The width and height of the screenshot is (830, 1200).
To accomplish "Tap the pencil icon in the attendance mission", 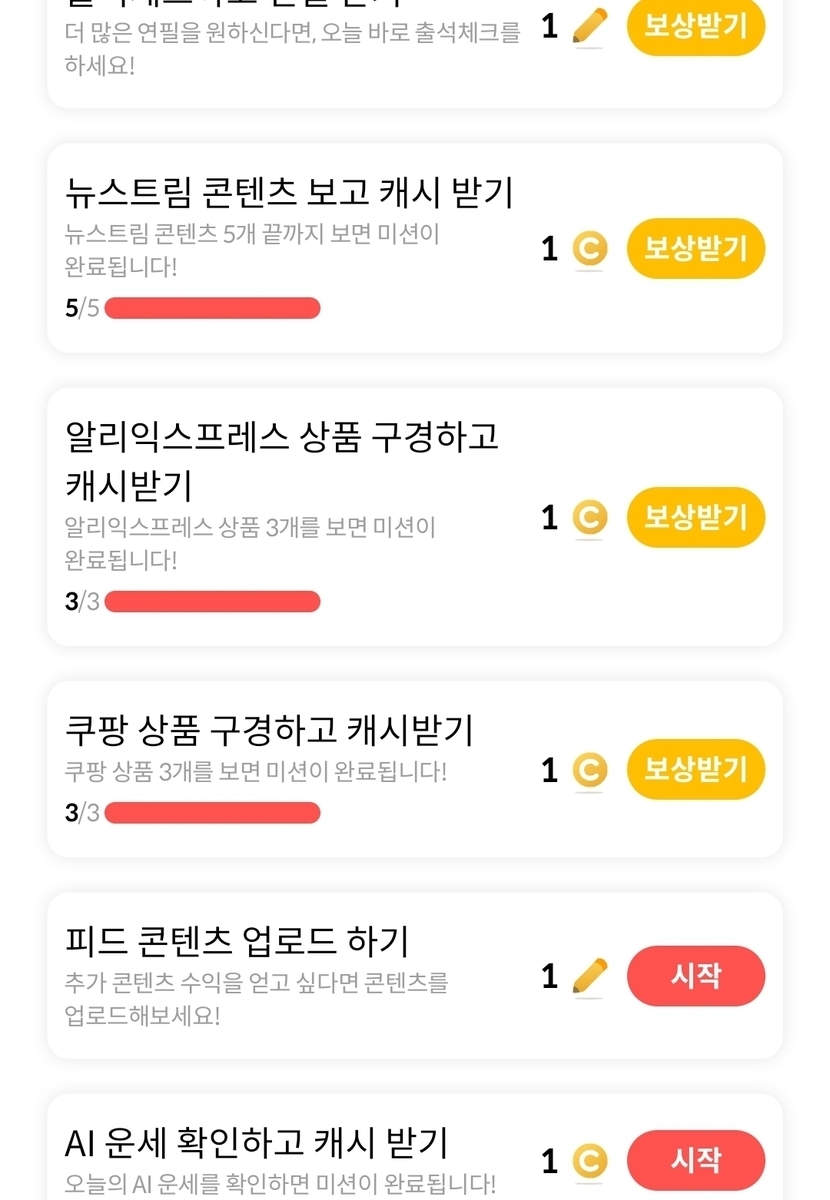I will [589, 27].
